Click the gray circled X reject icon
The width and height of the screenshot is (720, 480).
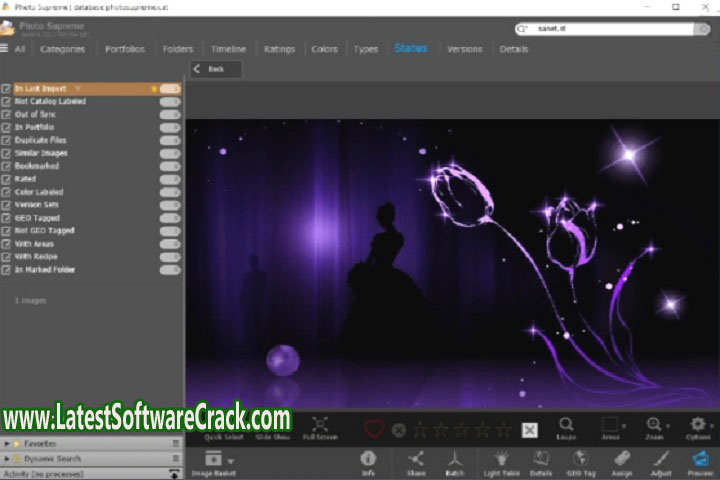click(399, 430)
